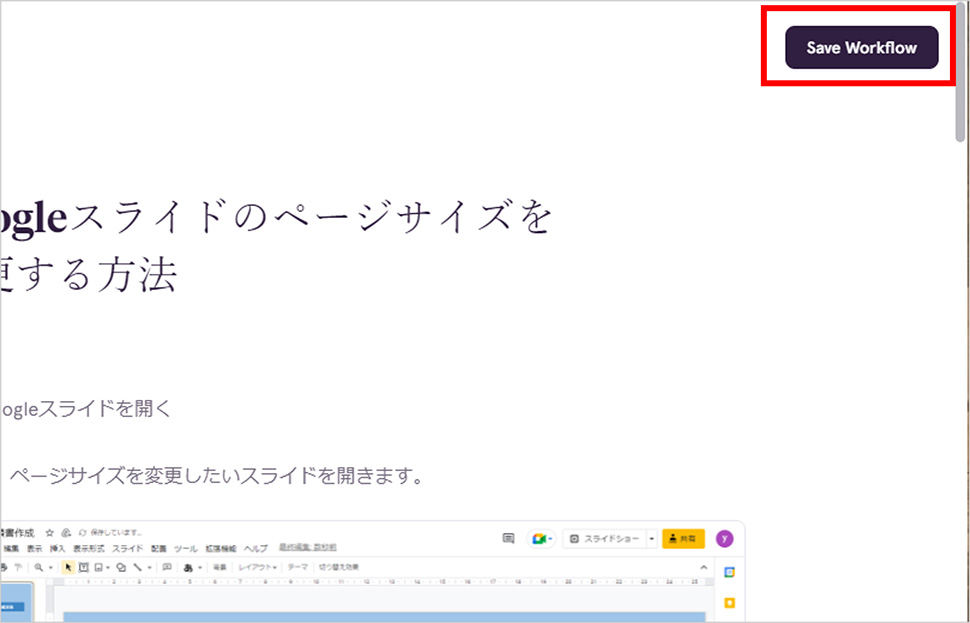Select the arrow cursor select tool
Screen dimensions: 970x623
[68, 567]
